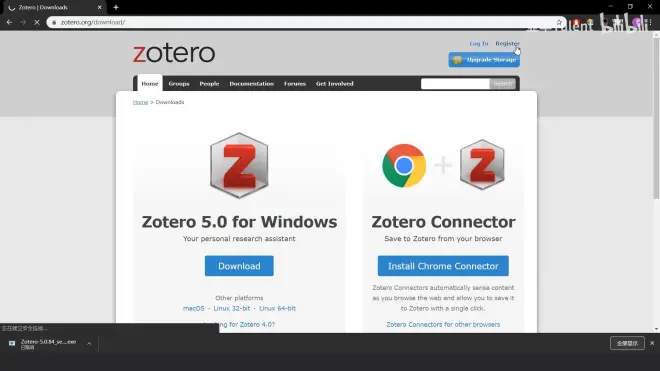Image resolution: width=660 pixels, height=371 pixels.
Task: Open the Groups navigation tab
Action: pyautogui.click(x=179, y=83)
